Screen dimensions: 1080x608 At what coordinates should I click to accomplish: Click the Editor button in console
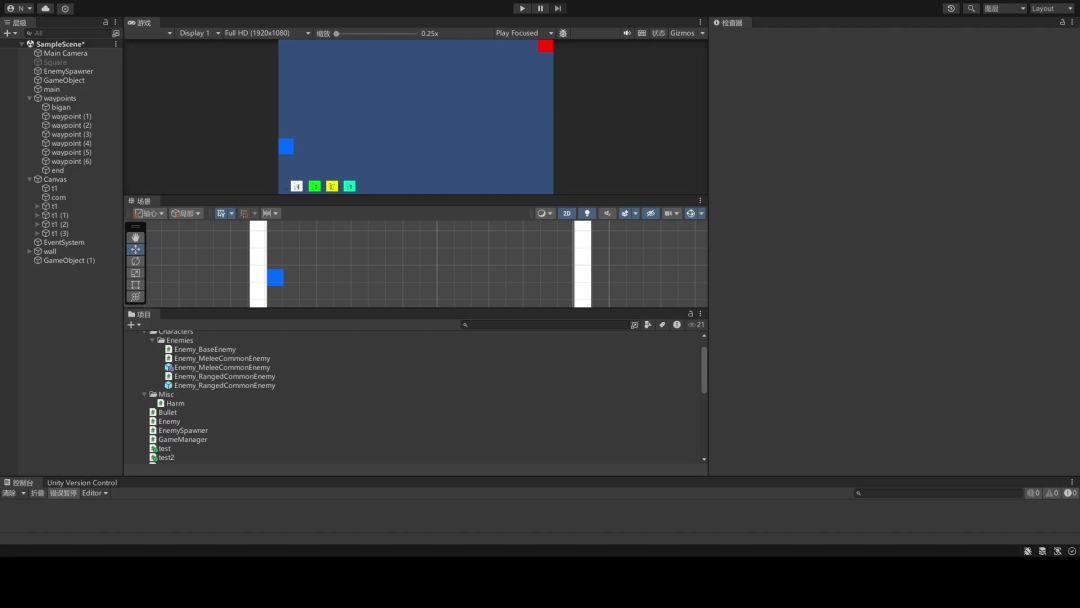click(94, 493)
